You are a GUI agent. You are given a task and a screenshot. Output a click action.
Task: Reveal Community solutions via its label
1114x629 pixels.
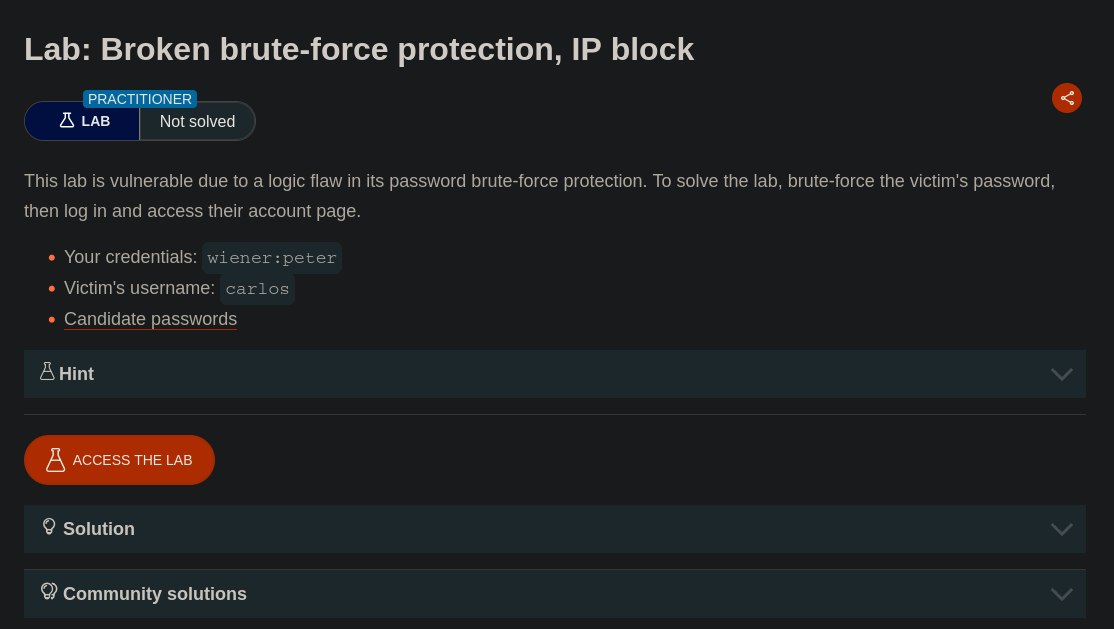point(155,594)
